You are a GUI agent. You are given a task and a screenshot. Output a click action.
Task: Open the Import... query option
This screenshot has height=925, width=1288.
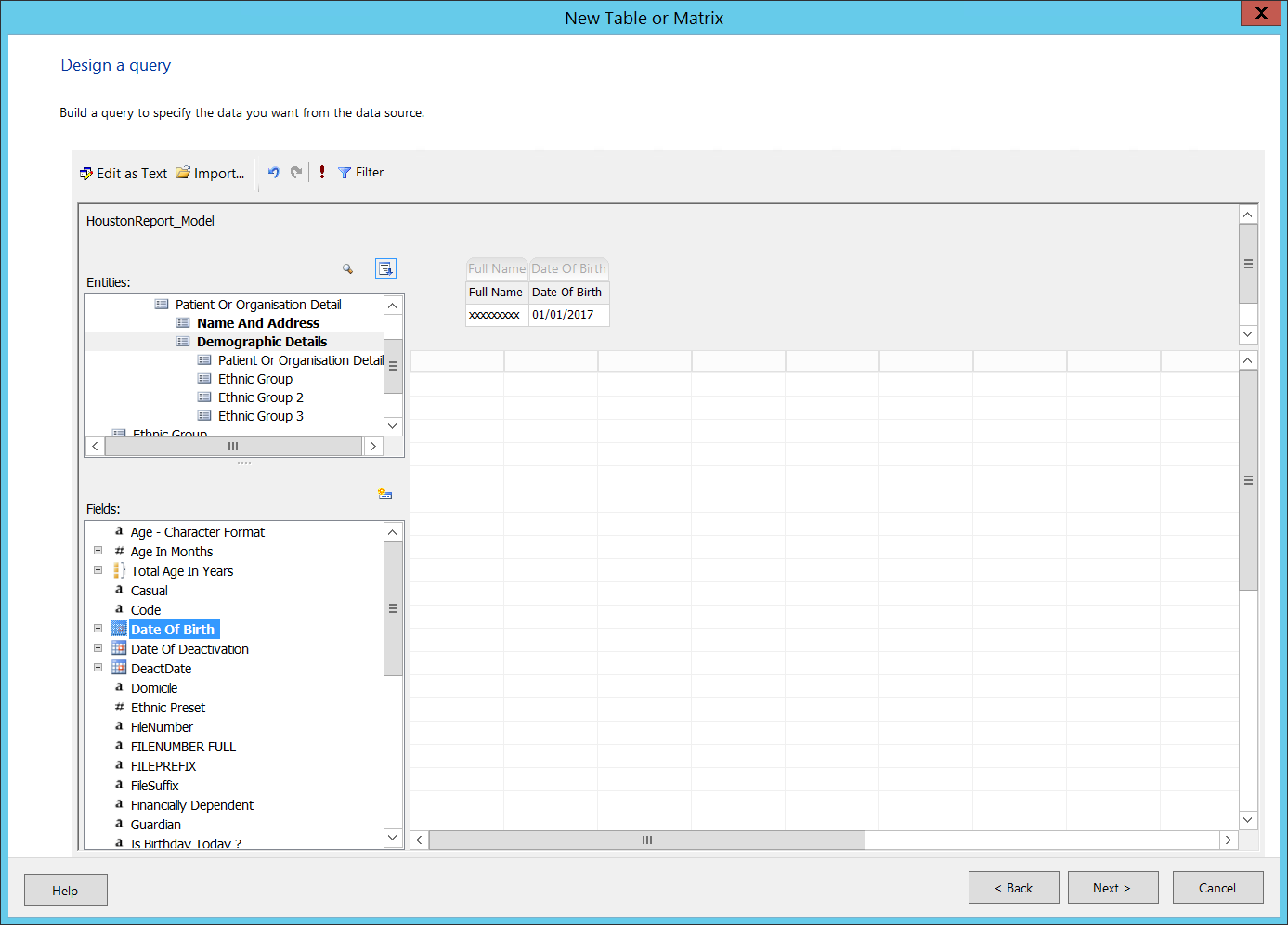pos(210,173)
